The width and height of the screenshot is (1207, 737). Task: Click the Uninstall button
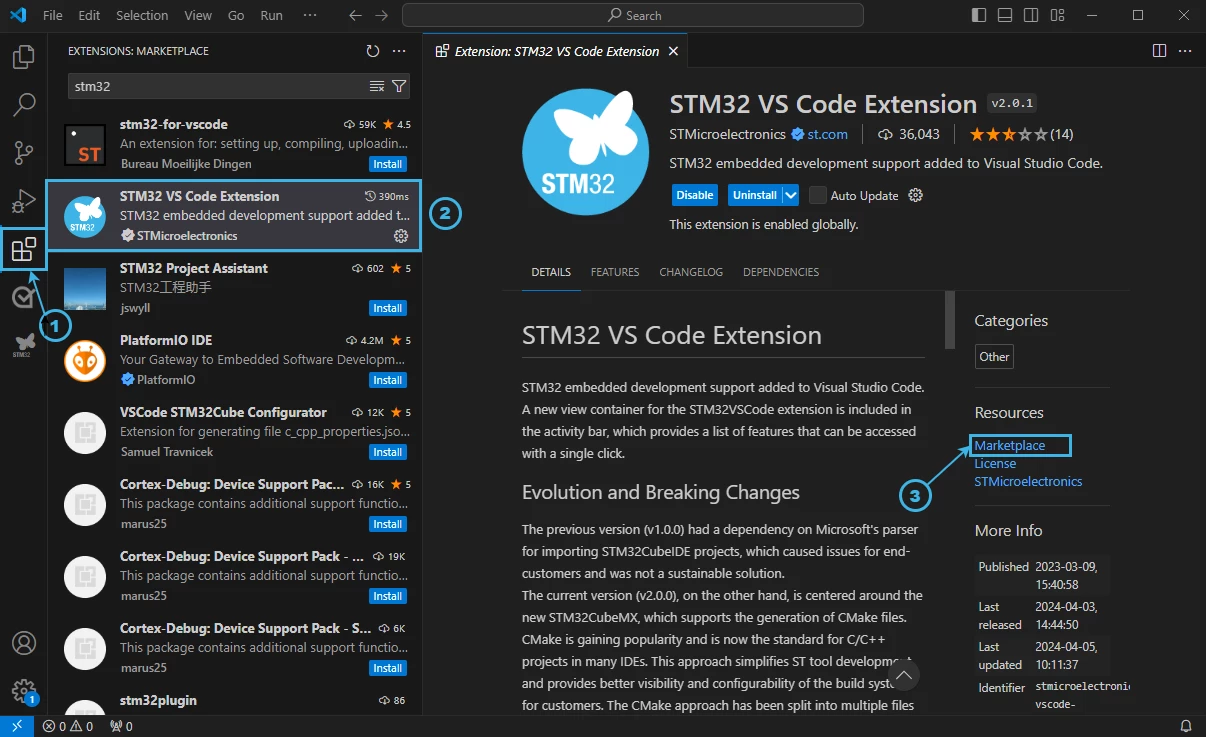coord(755,195)
